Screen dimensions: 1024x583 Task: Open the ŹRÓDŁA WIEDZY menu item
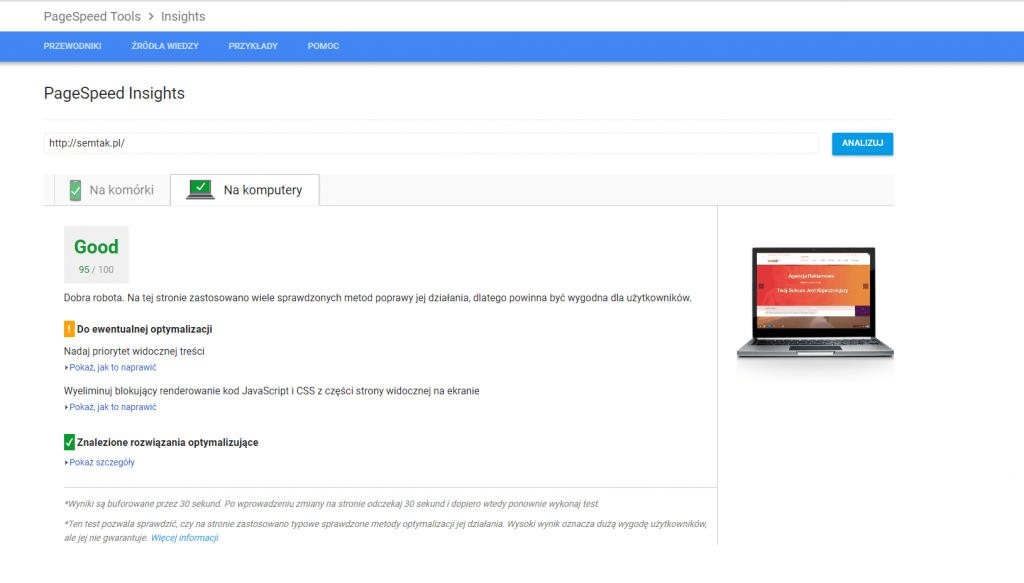pyautogui.click(x=165, y=46)
